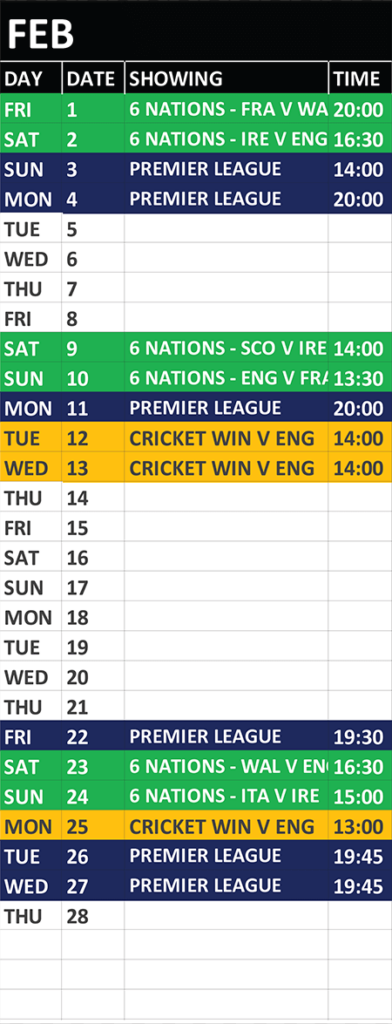Click the FEB month title
Image resolution: width=392 pixels, height=1024 pixels.
tap(41, 34)
